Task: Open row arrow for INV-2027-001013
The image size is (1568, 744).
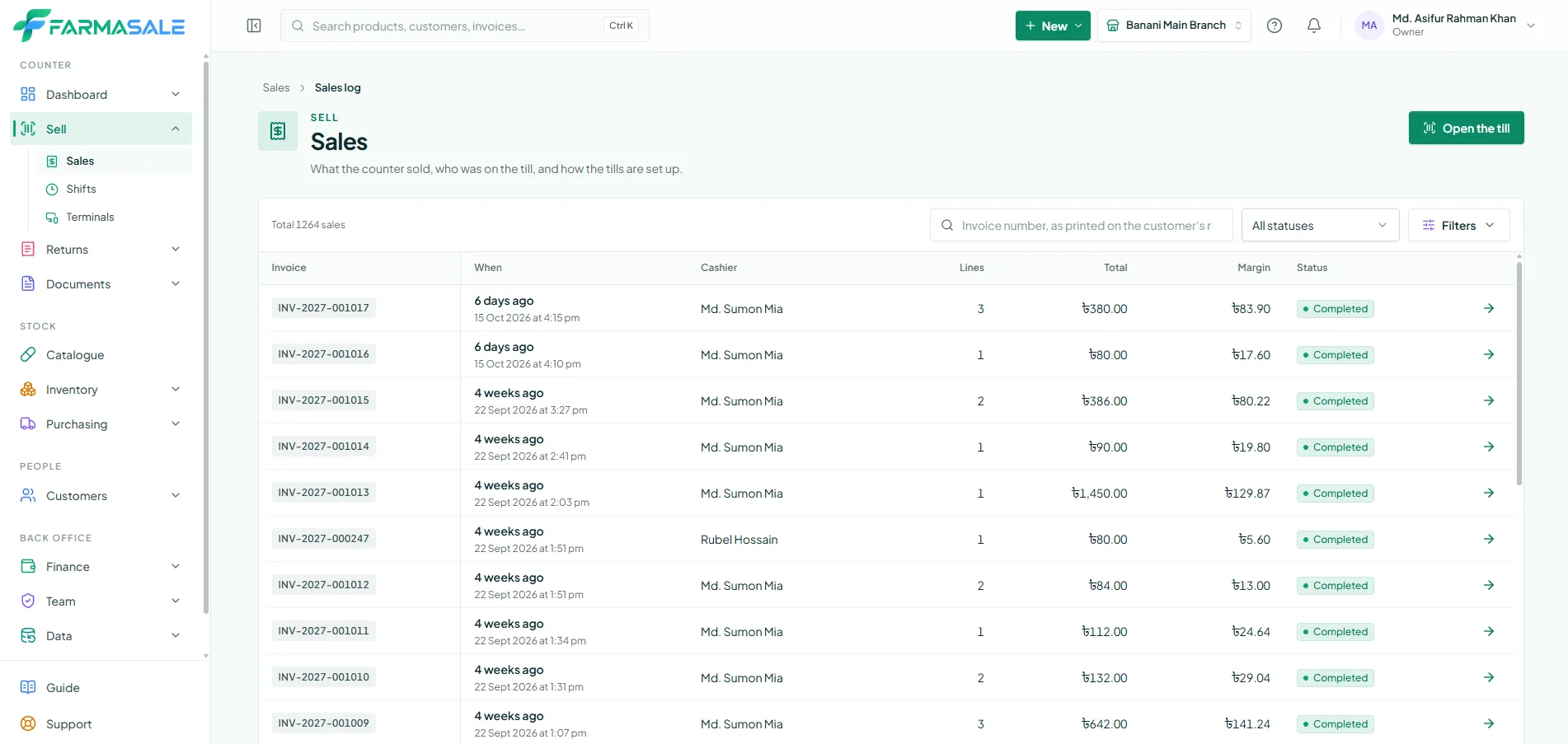Action: (x=1489, y=493)
